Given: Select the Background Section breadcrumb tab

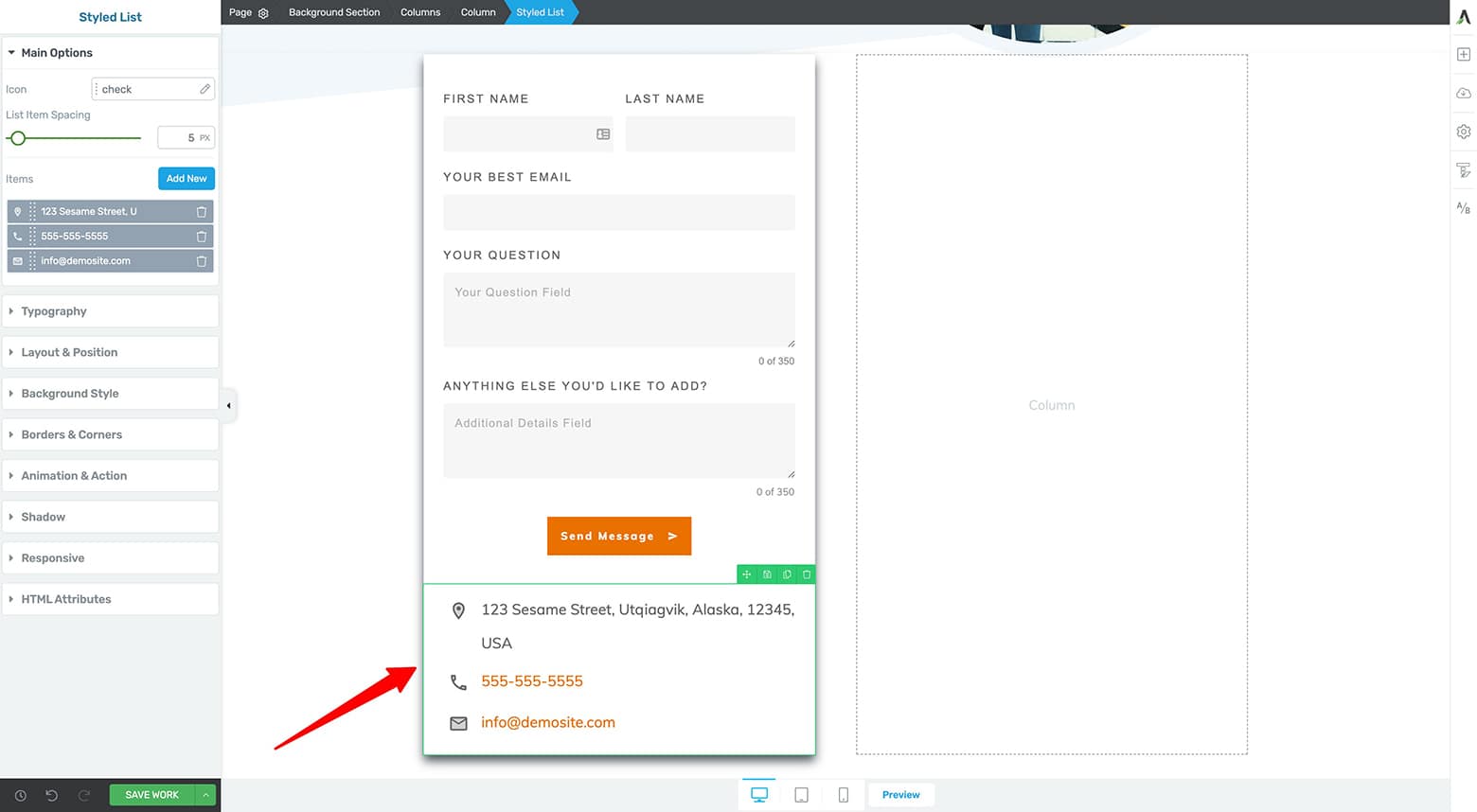Looking at the screenshot, I should 333,12.
